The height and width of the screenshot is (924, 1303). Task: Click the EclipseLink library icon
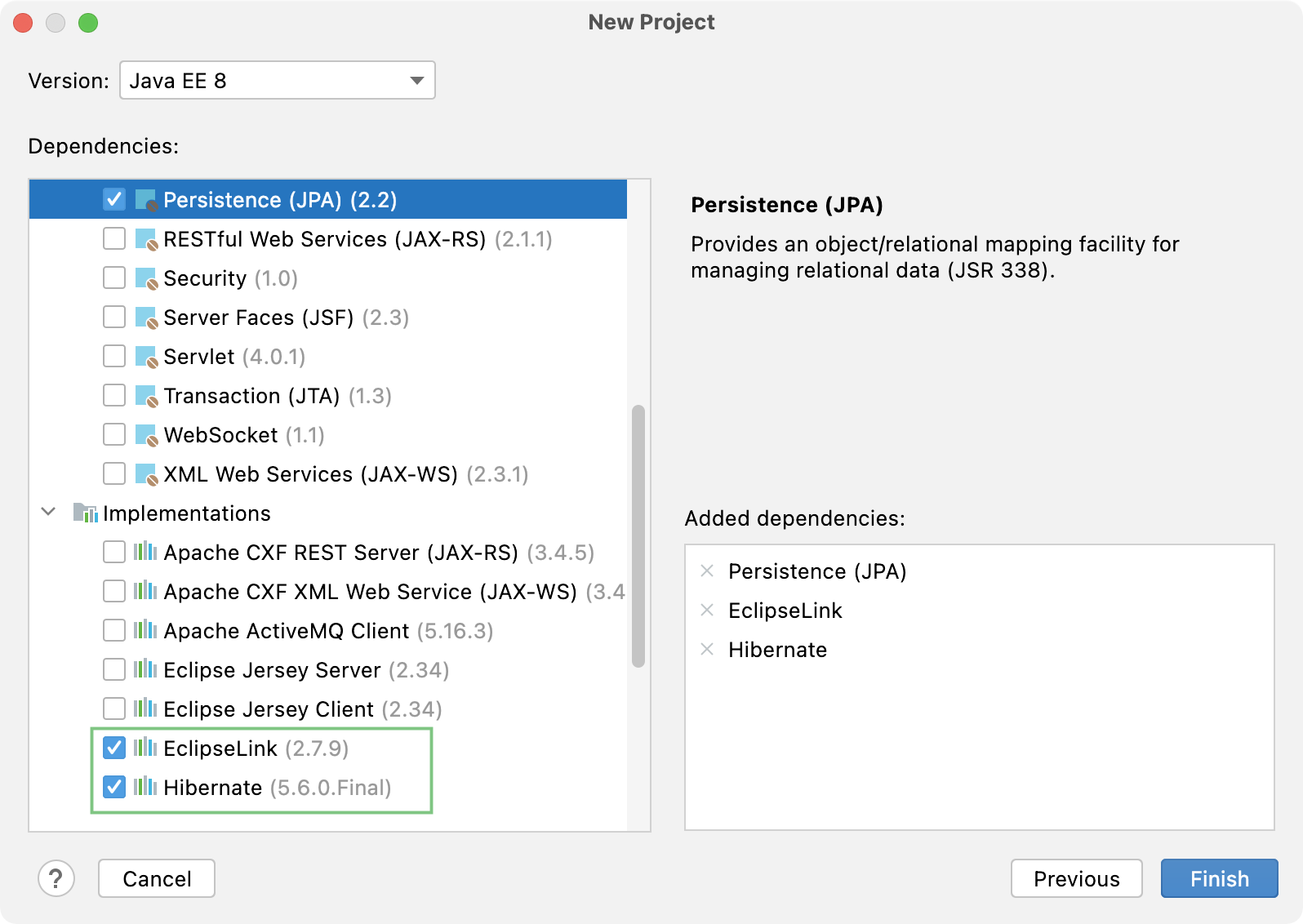point(145,748)
